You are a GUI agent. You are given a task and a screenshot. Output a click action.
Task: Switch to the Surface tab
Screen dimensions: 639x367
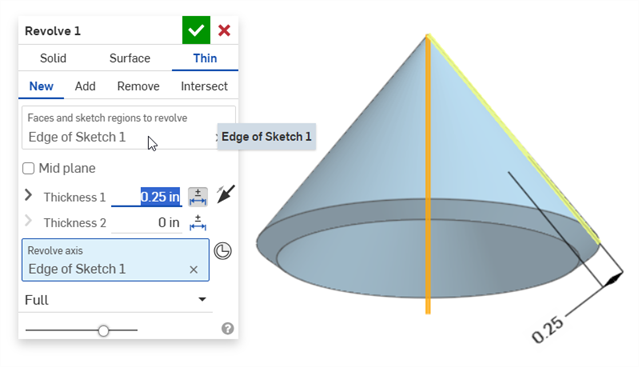(x=130, y=58)
